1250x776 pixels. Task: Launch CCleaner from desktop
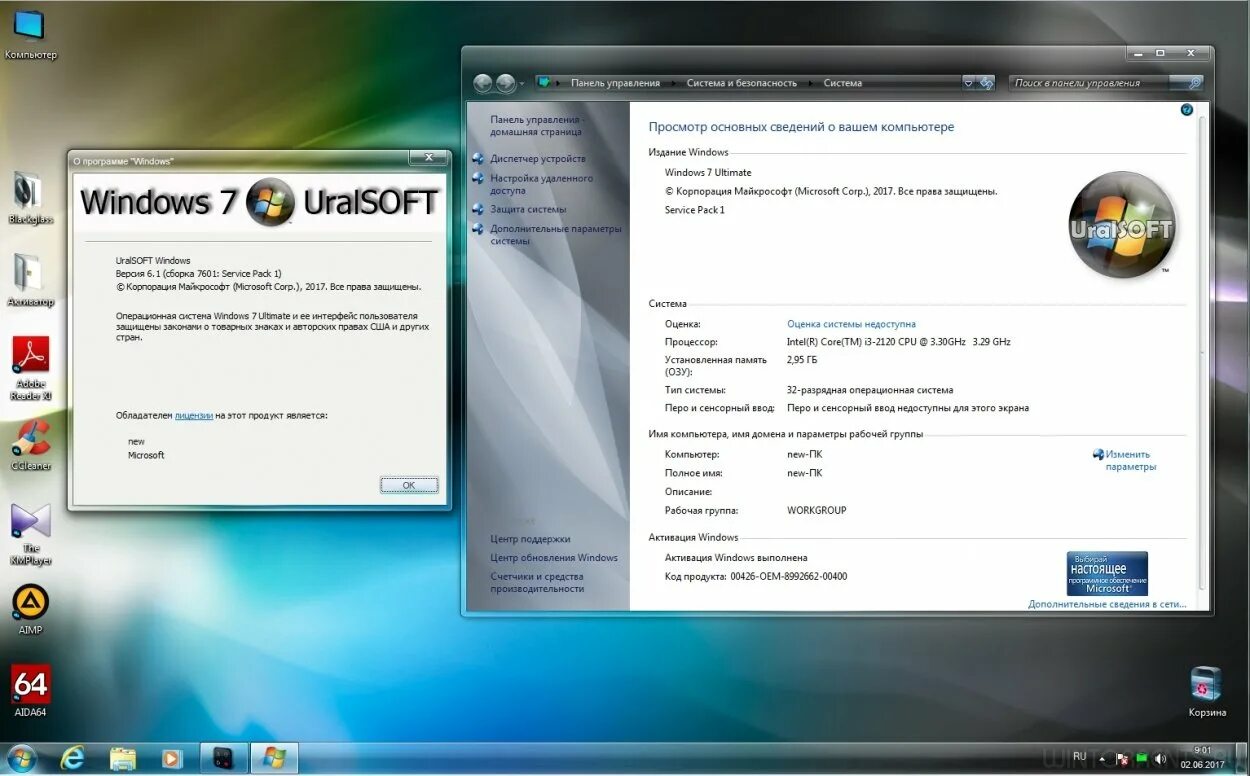(30, 444)
